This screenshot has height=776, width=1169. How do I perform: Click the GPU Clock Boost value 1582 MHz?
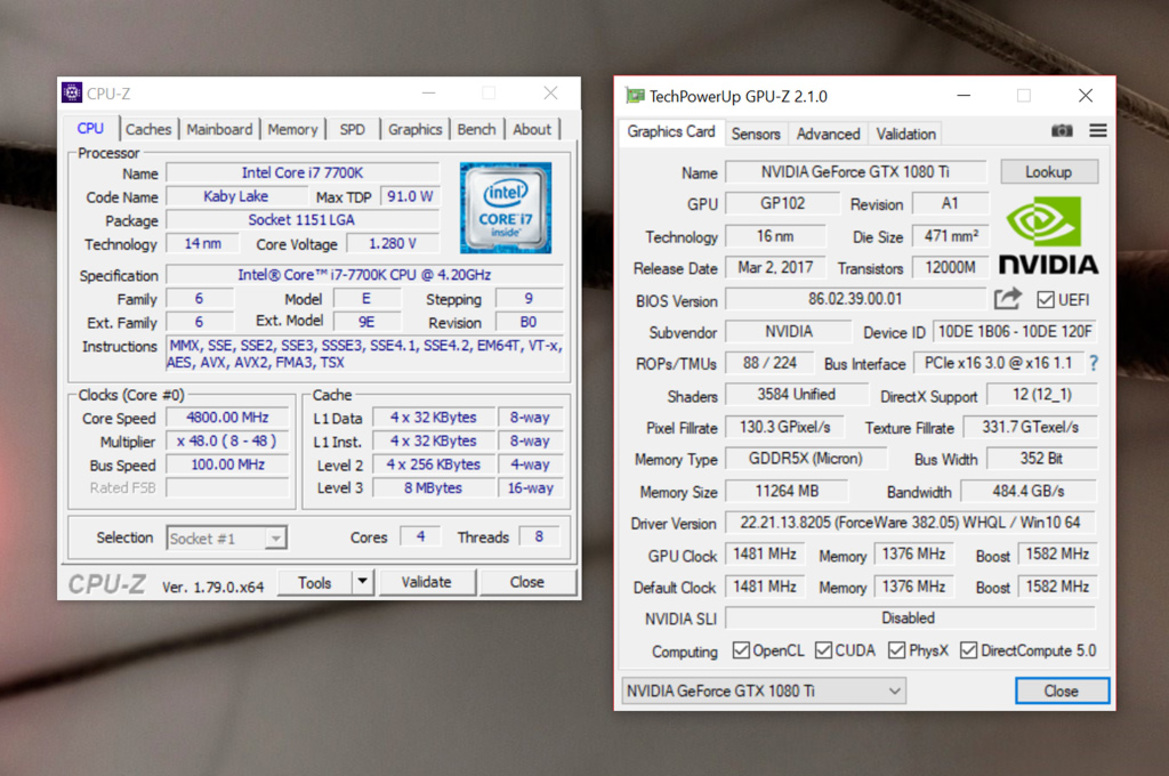point(1057,554)
